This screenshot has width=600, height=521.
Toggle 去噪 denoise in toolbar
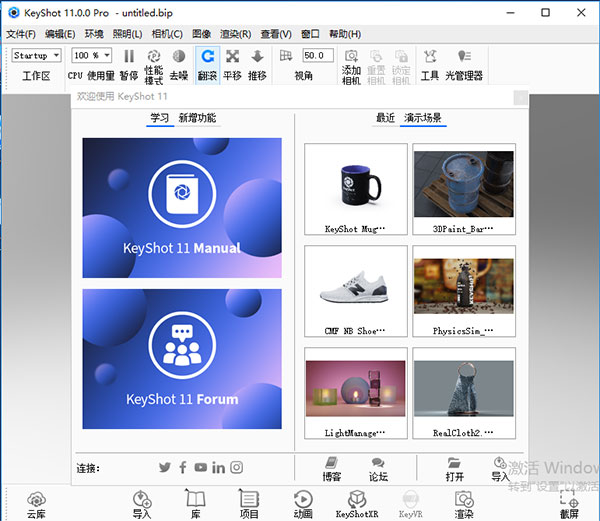coord(179,58)
